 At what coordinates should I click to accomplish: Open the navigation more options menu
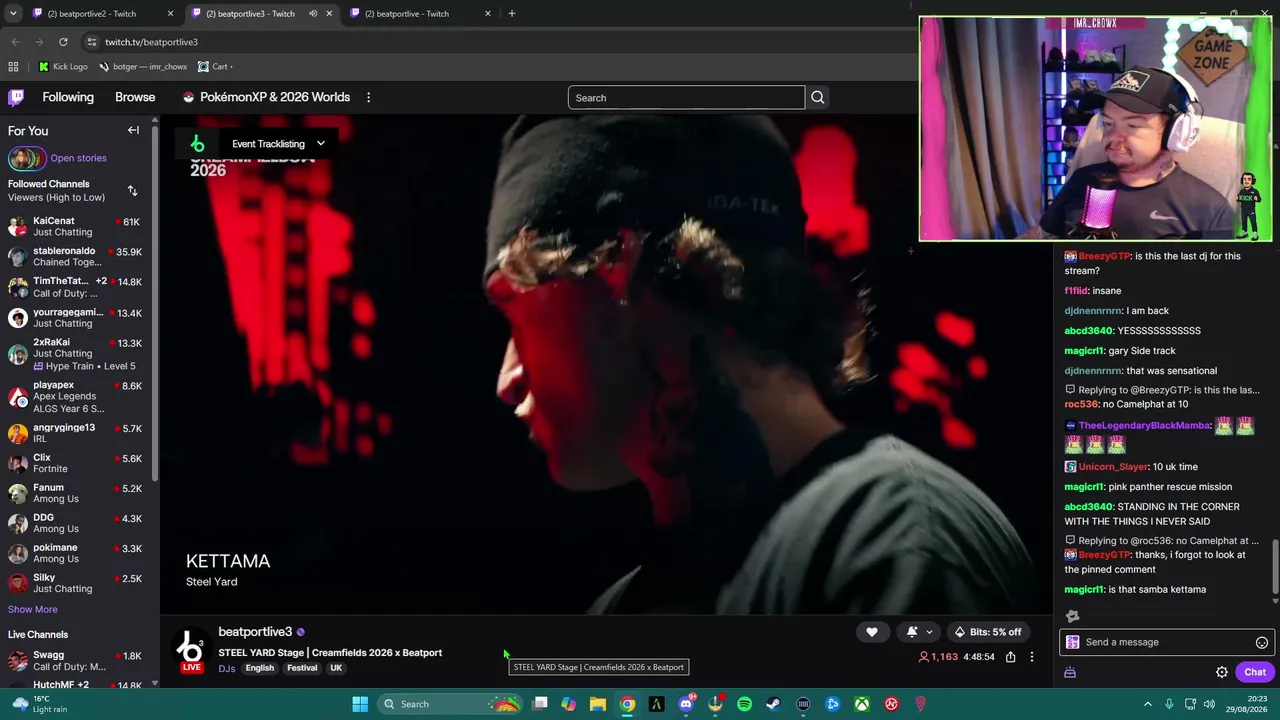[368, 97]
